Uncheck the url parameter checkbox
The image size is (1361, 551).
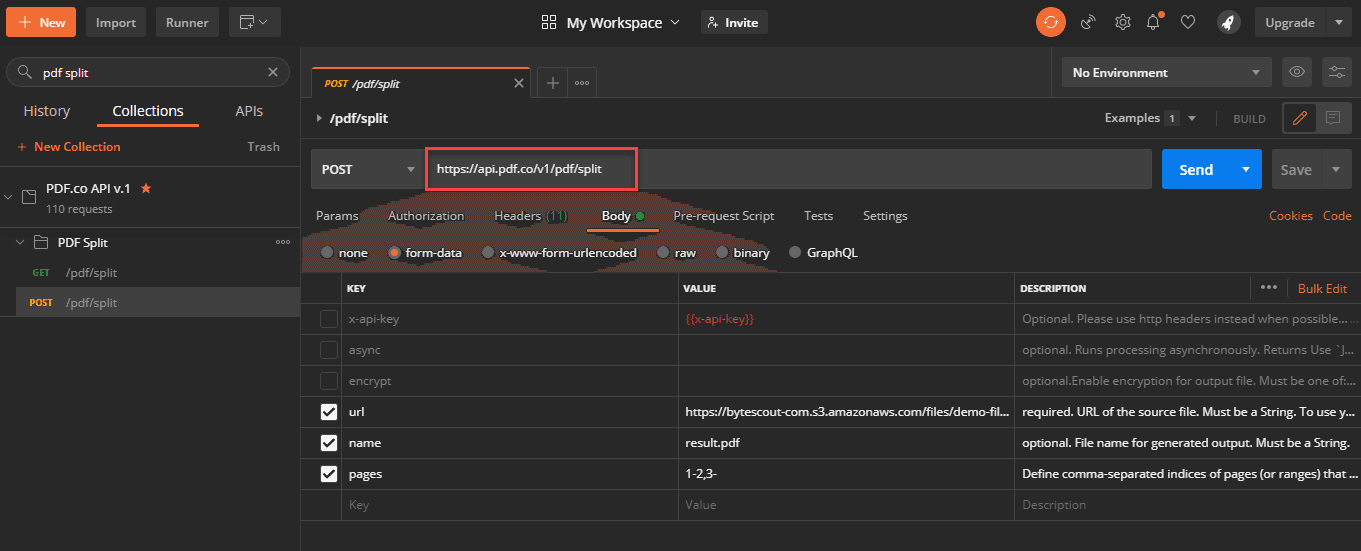(x=328, y=412)
